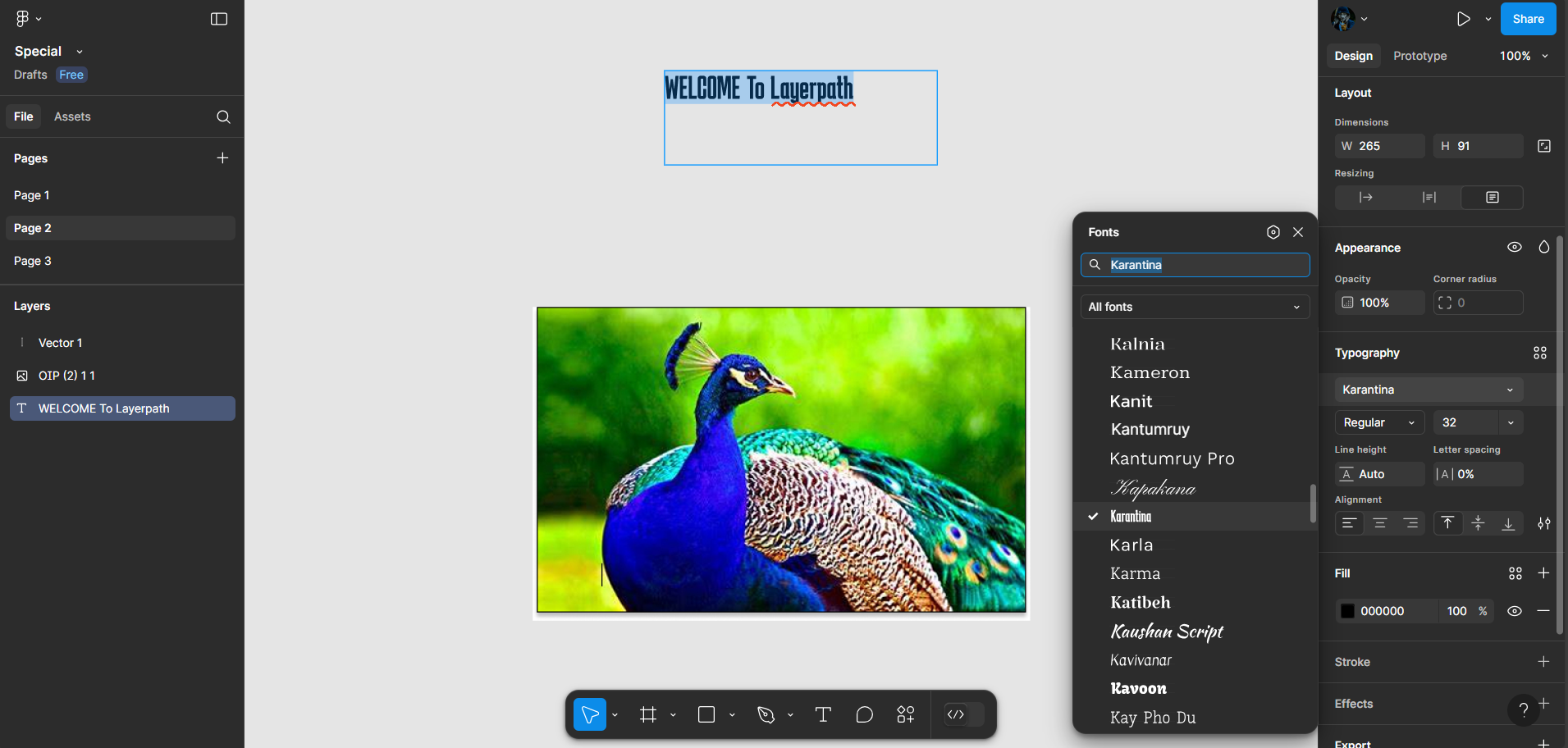Viewport: 1568px width, 748px height.
Task: Toggle Fill visibility eye icon
Action: [1515, 611]
